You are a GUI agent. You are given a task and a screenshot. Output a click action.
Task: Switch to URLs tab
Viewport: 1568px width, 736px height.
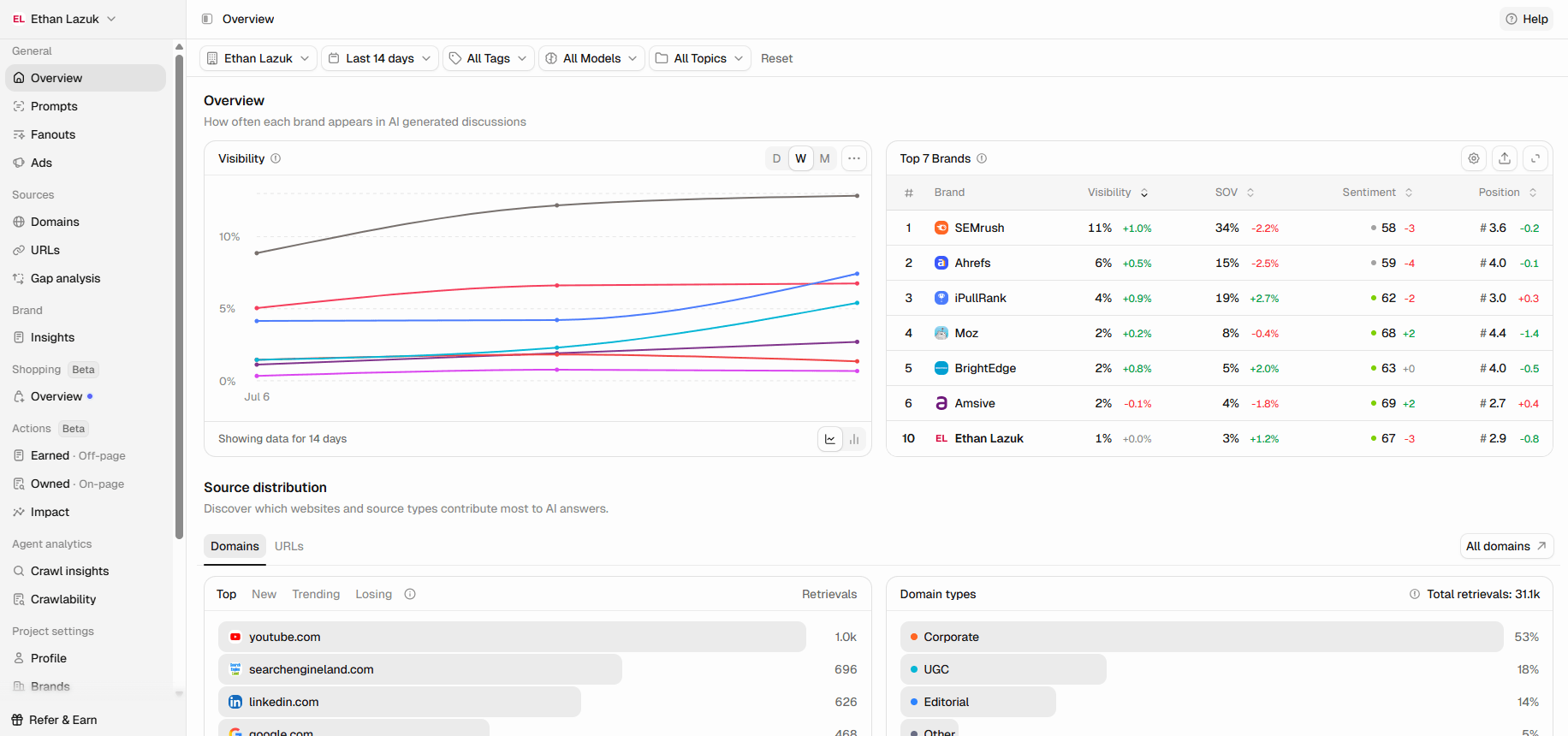(x=289, y=546)
